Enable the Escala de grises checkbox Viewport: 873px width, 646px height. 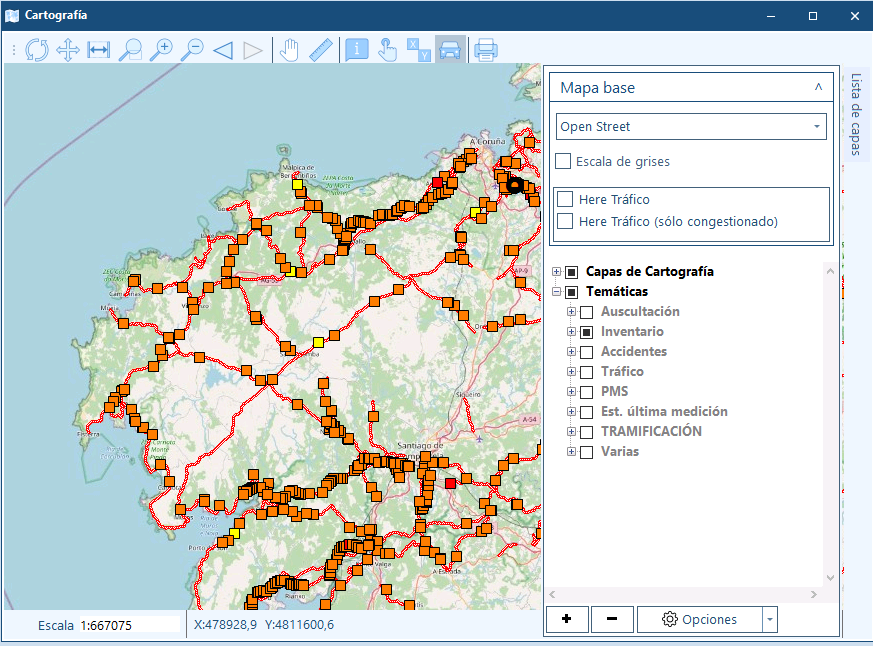564,161
